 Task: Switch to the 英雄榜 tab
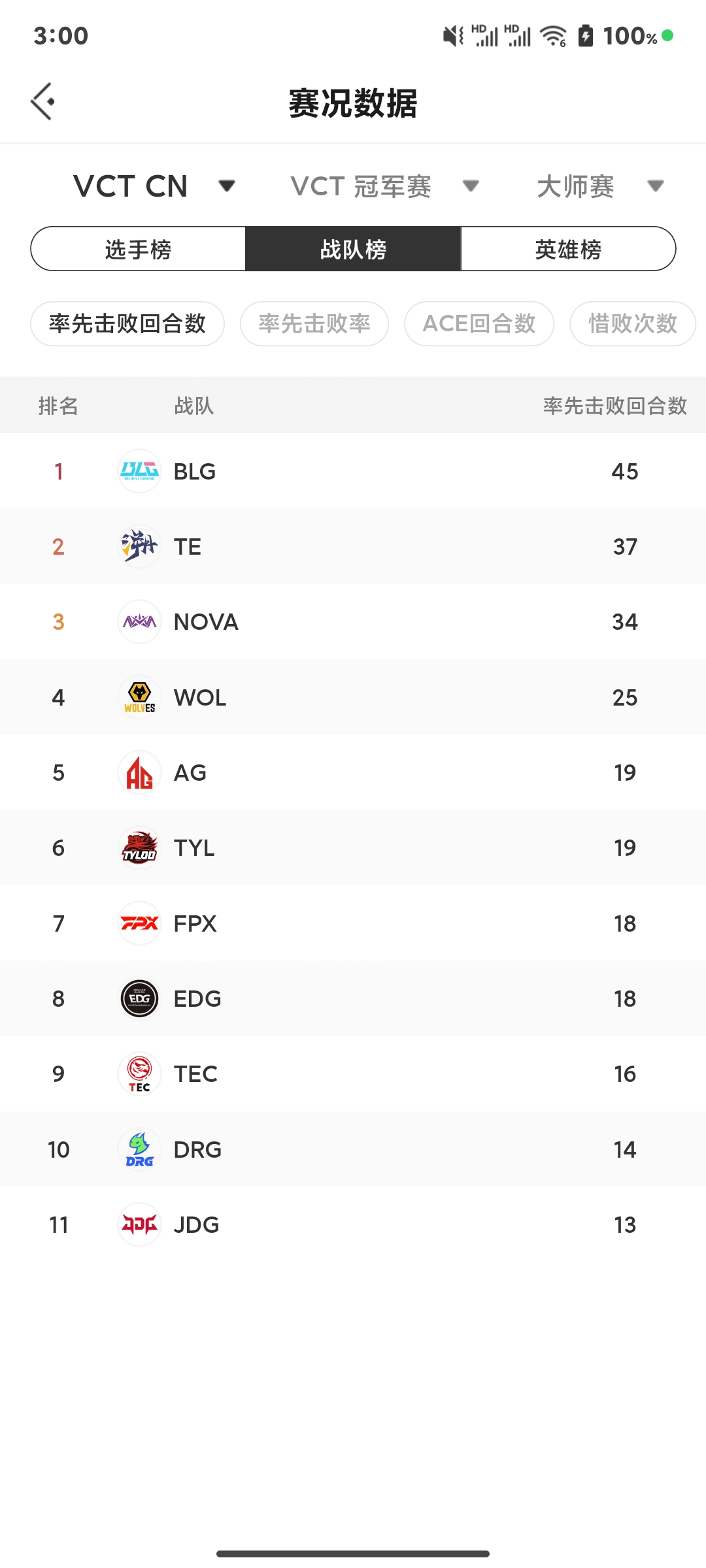click(568, 249)
